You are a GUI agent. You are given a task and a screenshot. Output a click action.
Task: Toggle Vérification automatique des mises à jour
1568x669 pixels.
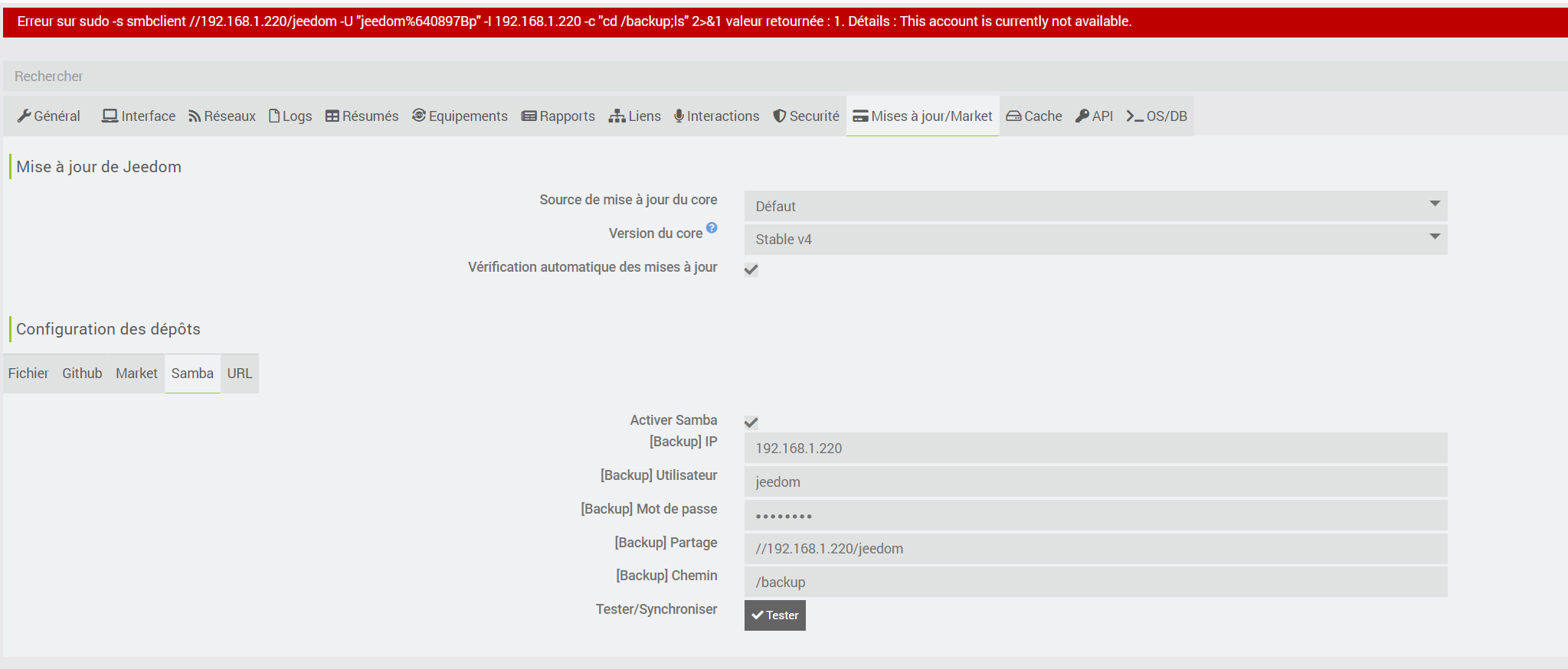click(x=751, y=269)
